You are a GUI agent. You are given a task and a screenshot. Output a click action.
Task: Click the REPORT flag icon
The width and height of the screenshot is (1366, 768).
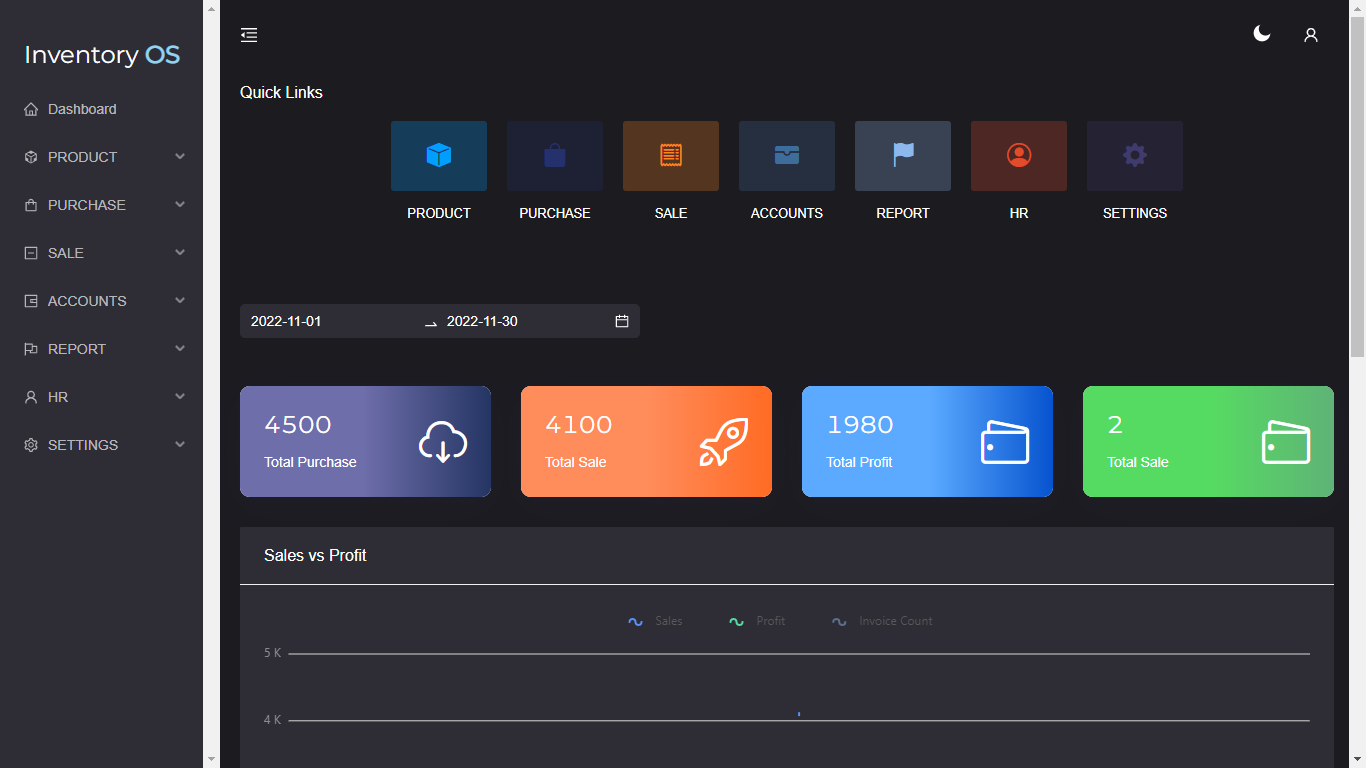pos(902,155)
